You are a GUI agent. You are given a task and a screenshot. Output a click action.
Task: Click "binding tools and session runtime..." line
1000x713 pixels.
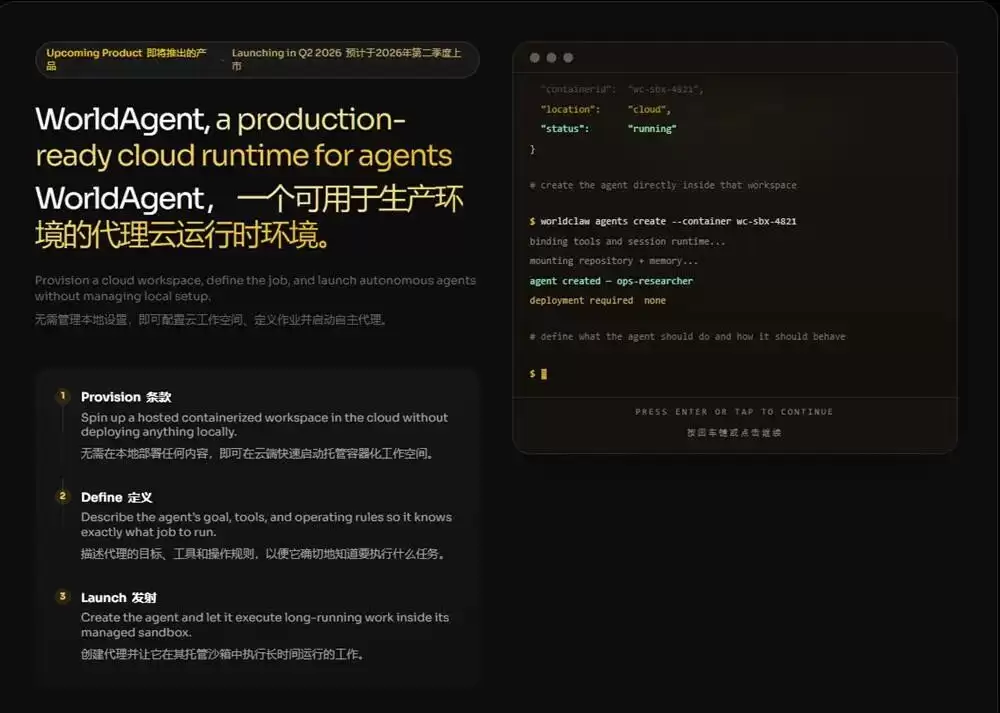point(627,241)
